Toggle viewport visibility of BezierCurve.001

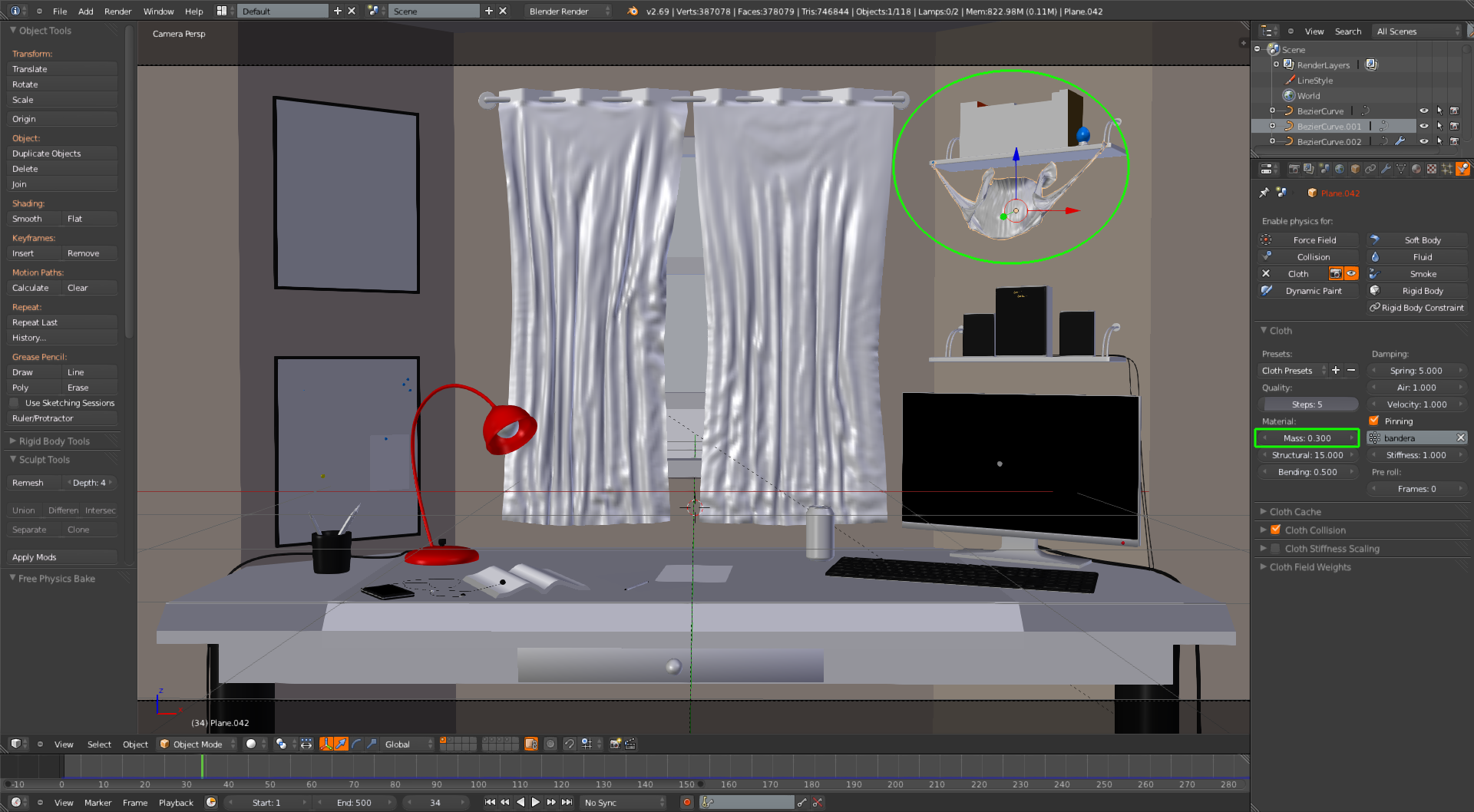coord(1424,126)
